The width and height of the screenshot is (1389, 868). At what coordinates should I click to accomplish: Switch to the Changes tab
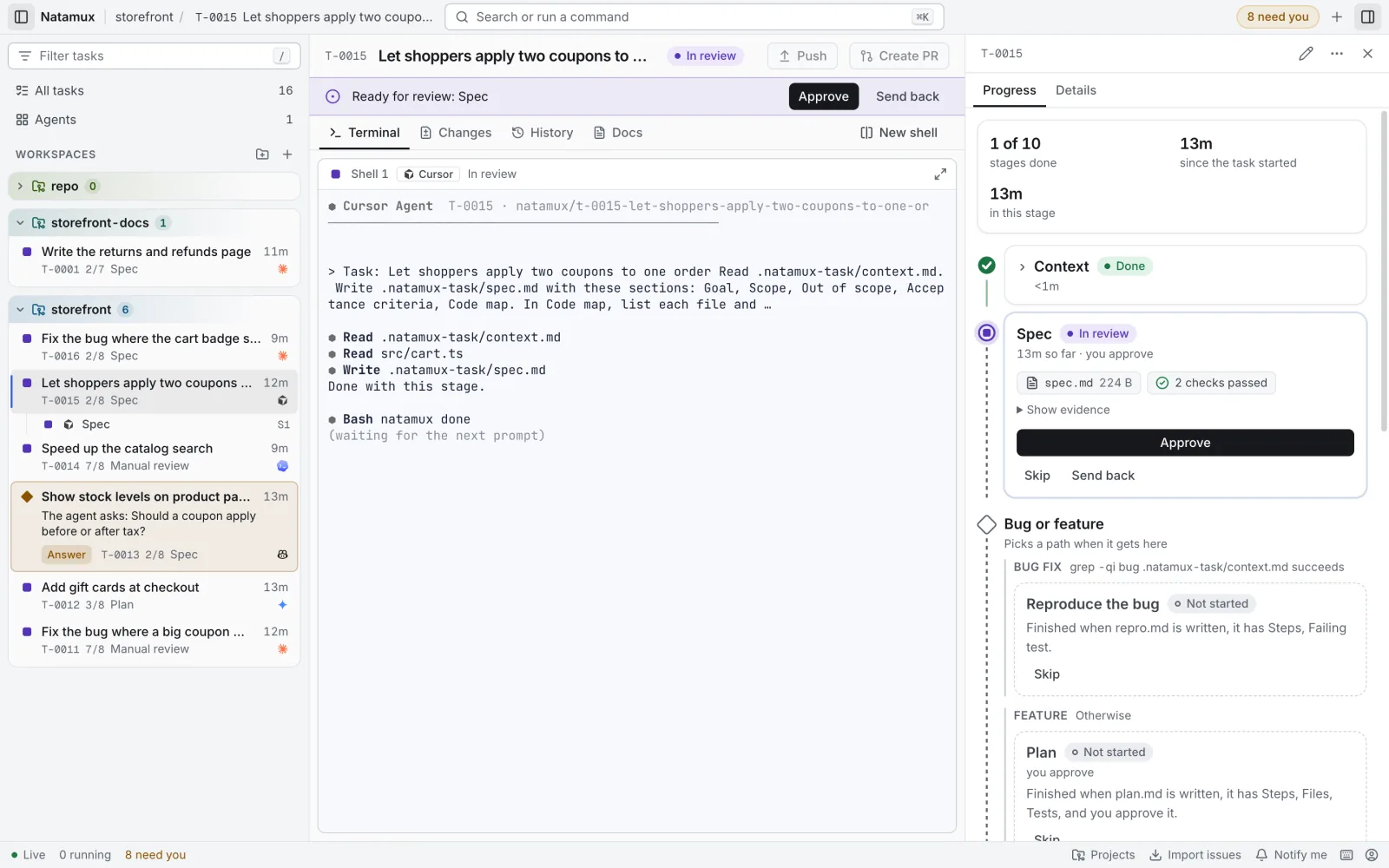[x=456, y=133]
